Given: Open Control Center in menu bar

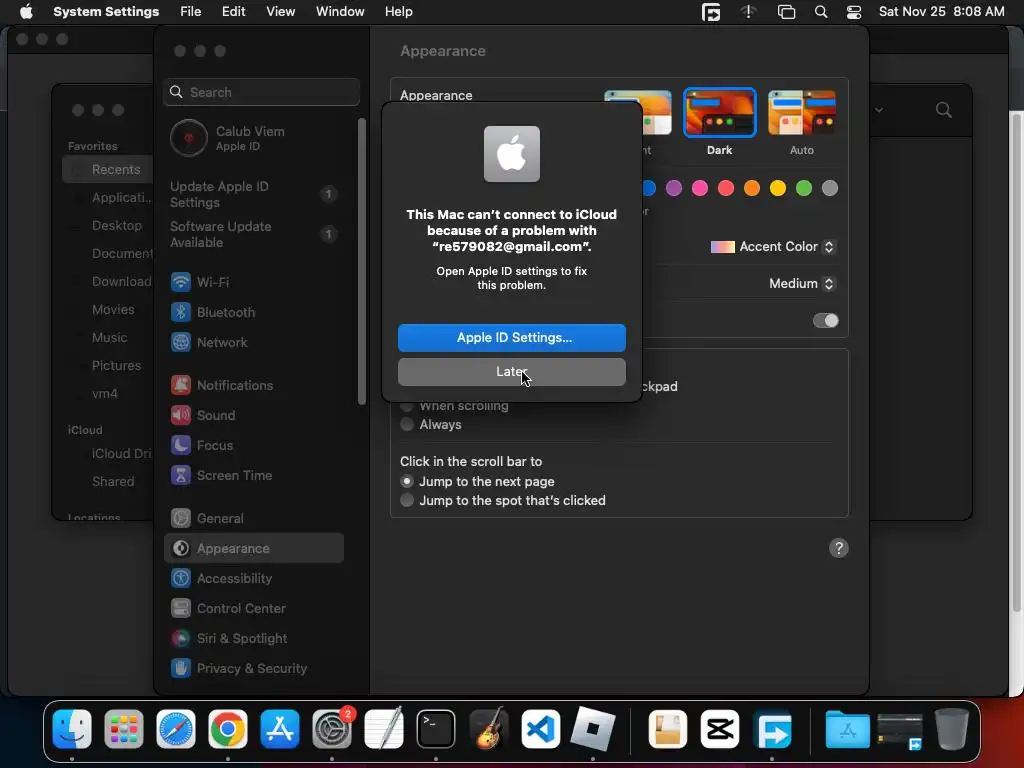Looking at the screenshot, I should click(x=854, y=12).
